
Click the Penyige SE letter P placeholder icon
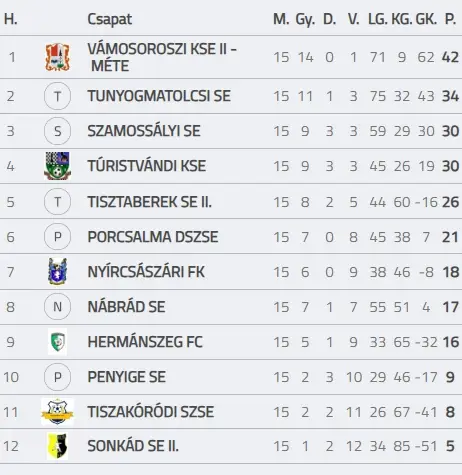(x=57, y=377)
